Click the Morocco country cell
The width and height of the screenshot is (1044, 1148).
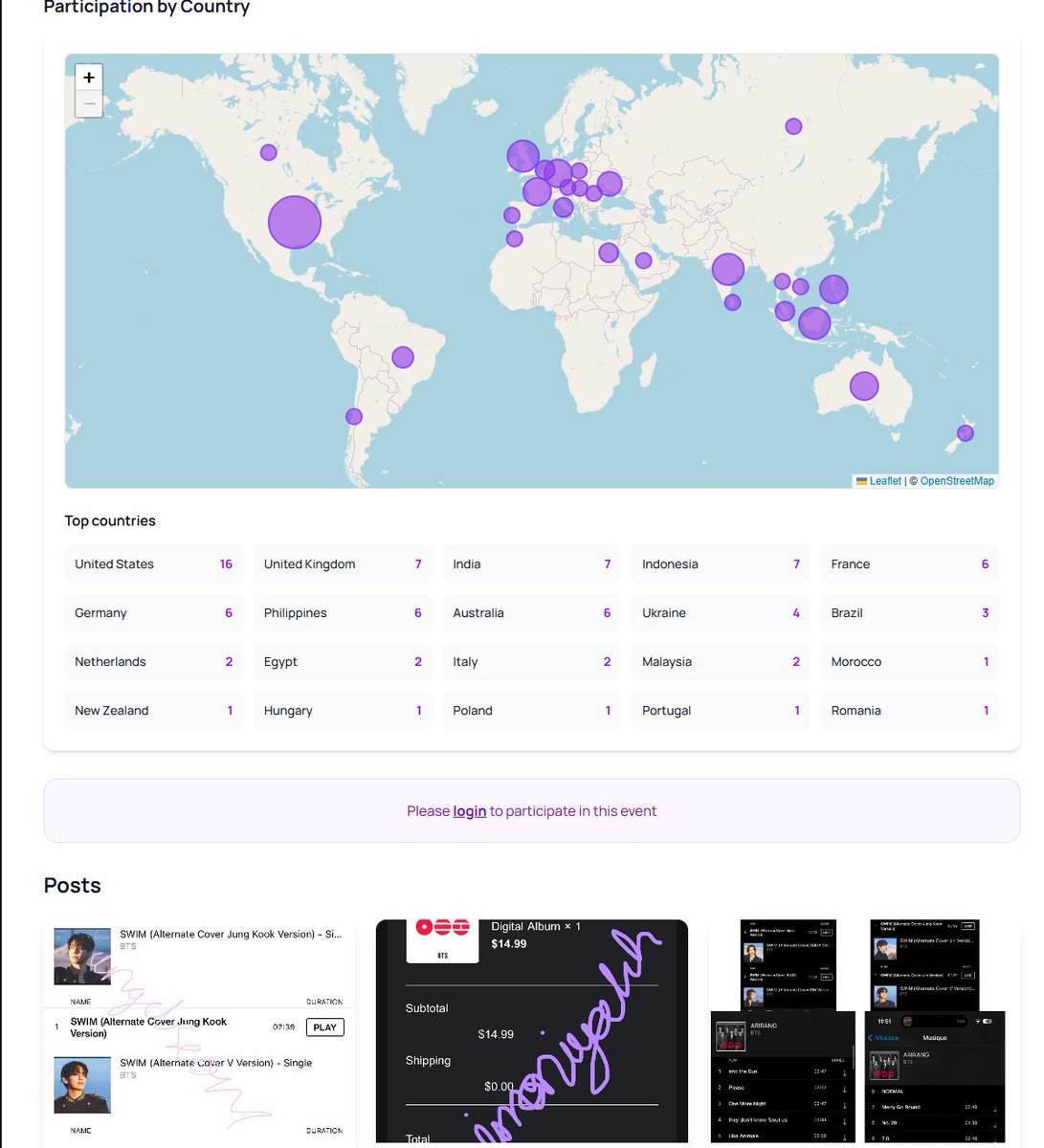point(910,662)
